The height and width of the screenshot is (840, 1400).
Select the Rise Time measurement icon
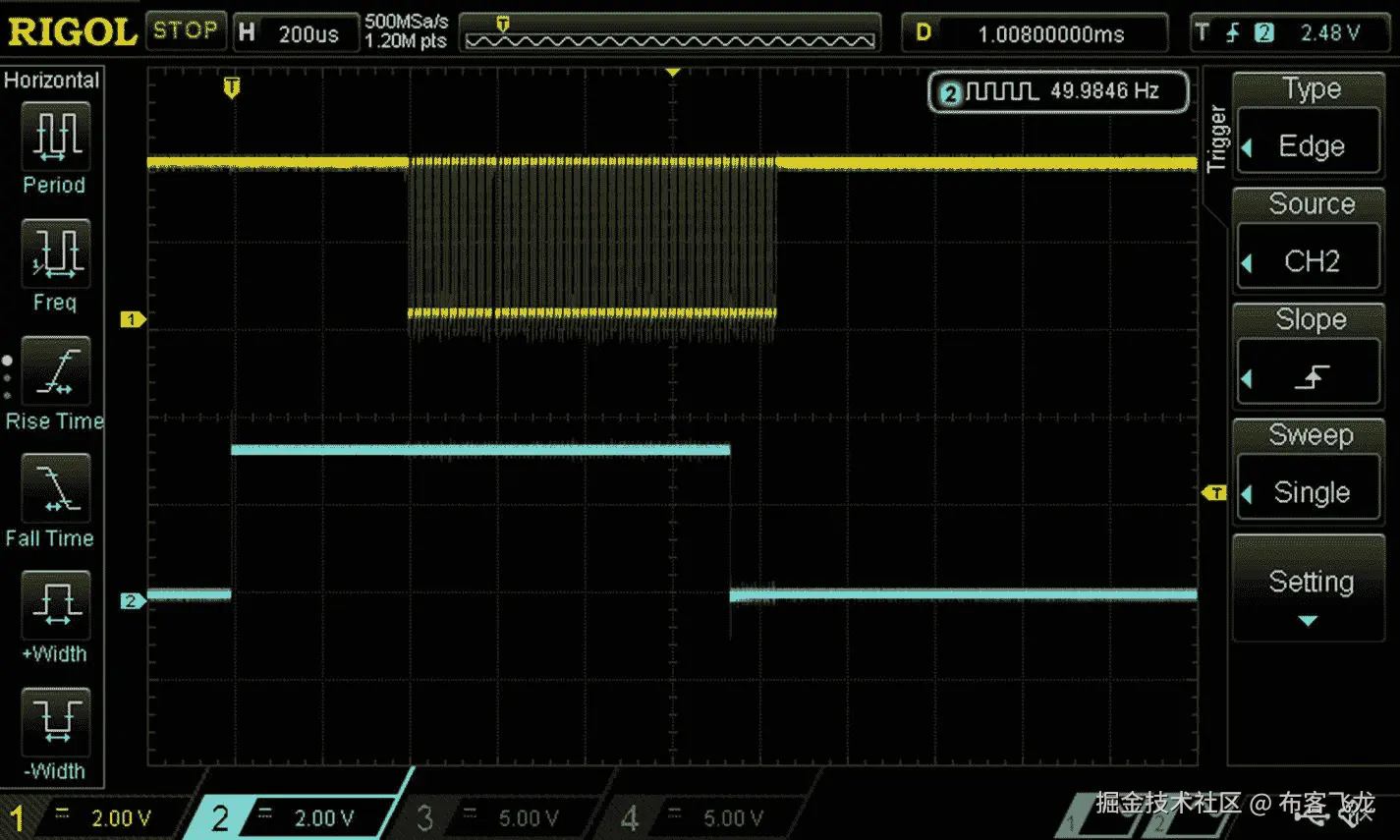(x=56, y=370)
